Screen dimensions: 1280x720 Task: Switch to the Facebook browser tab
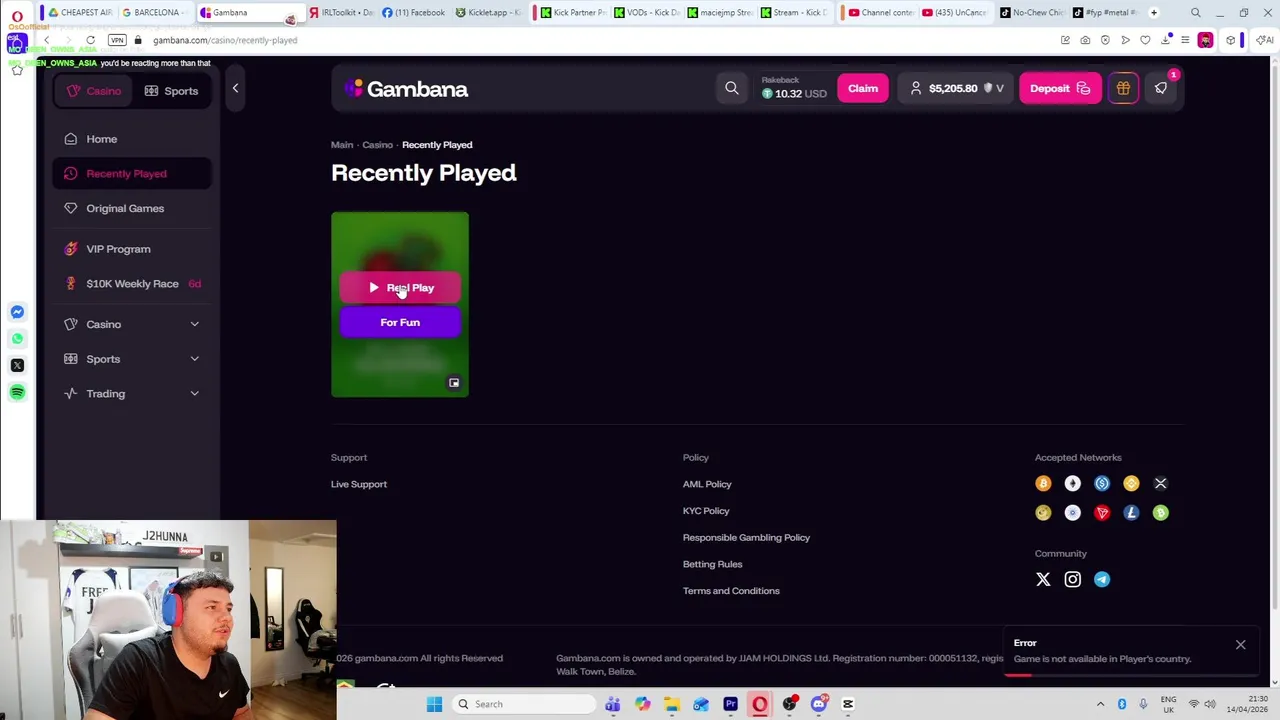(413, 12)
